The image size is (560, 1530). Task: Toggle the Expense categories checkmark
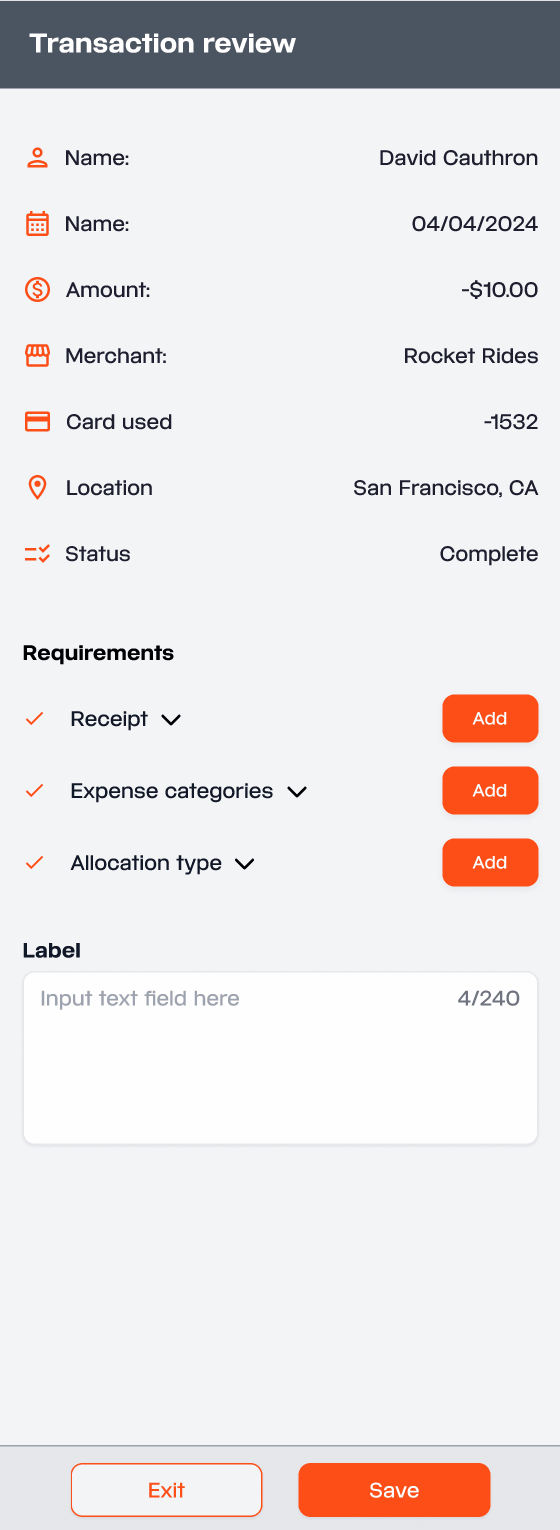(34, 791)
